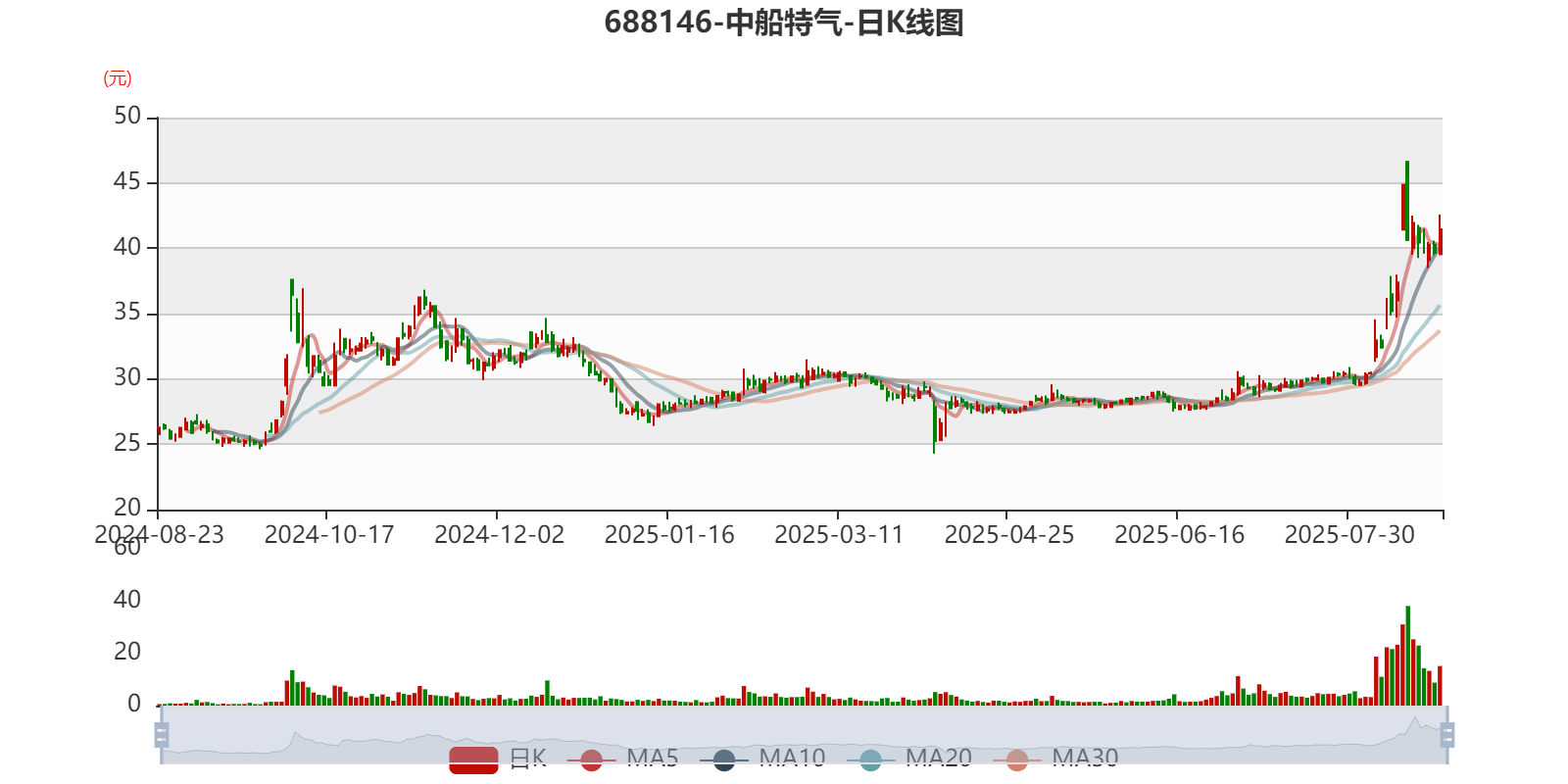1568x784 pixels.
Task: Click the 2025-06-16 date axis label
Action: tap(1180, 535)
